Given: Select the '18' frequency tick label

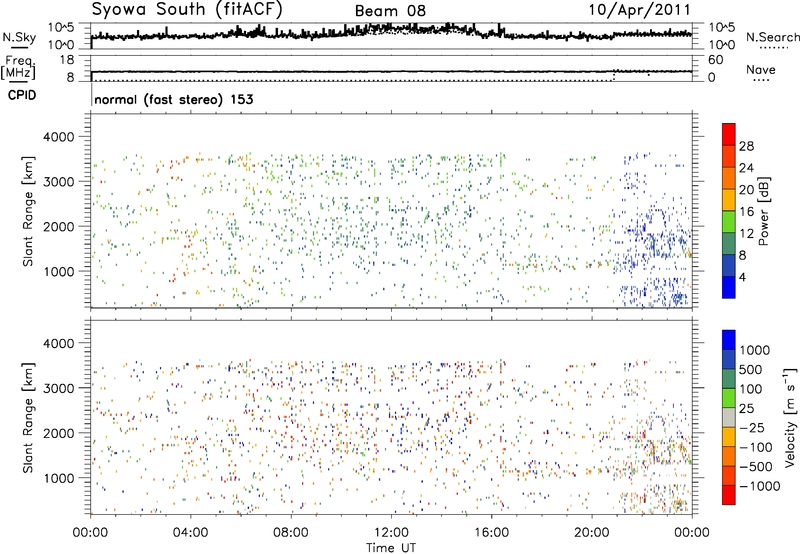Looking at the screenshot, I should coord(67,60).
